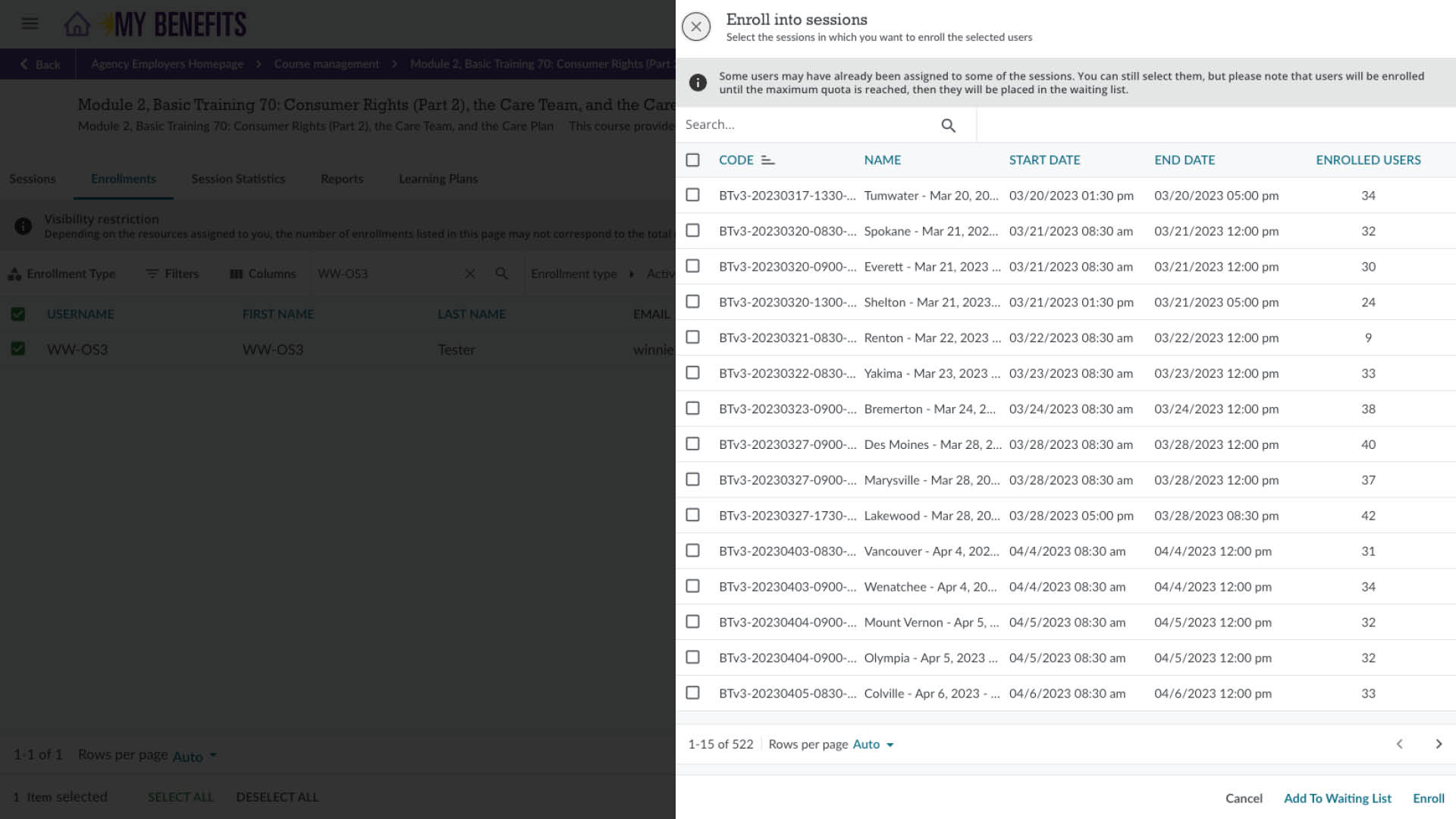Click the Enroll button

point(1428,798)
